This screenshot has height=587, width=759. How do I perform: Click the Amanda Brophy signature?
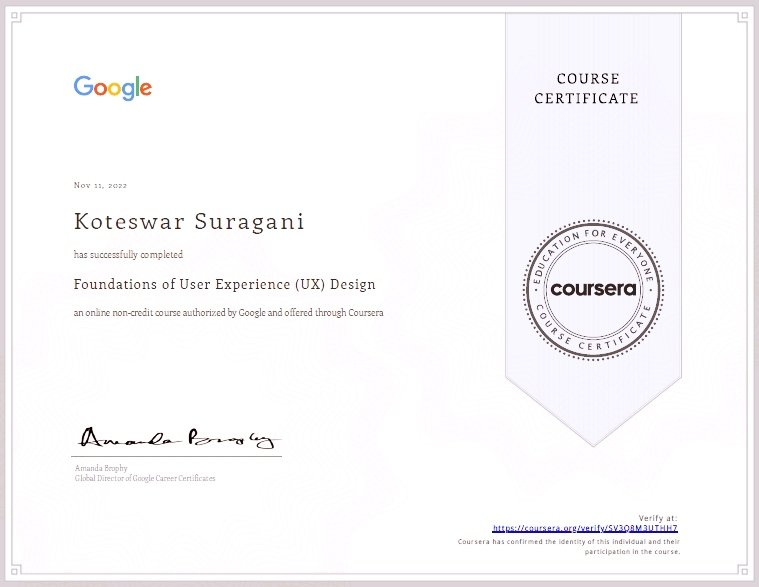pos(178,437)
